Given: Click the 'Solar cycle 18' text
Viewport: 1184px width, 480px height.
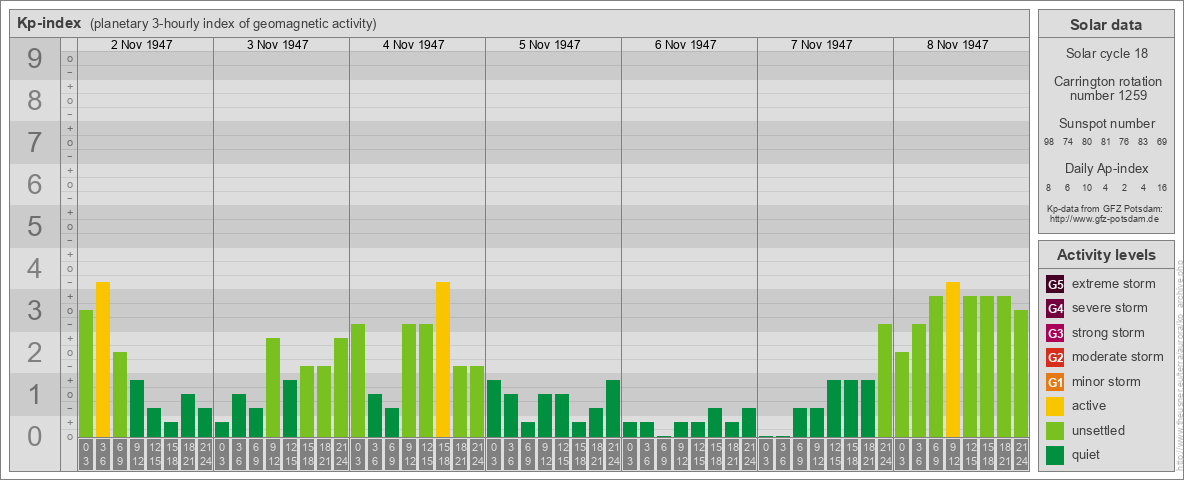Looking at the screenshot, I should pos(1106,54).
